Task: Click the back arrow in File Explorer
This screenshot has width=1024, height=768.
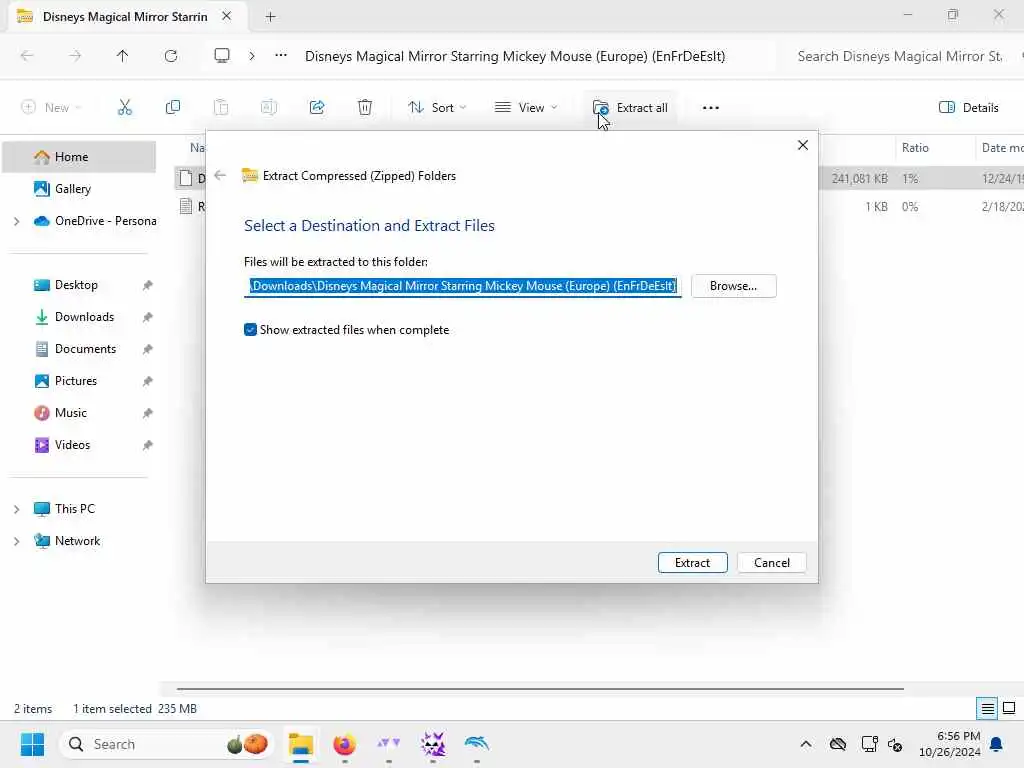Action: click(27, 56)
